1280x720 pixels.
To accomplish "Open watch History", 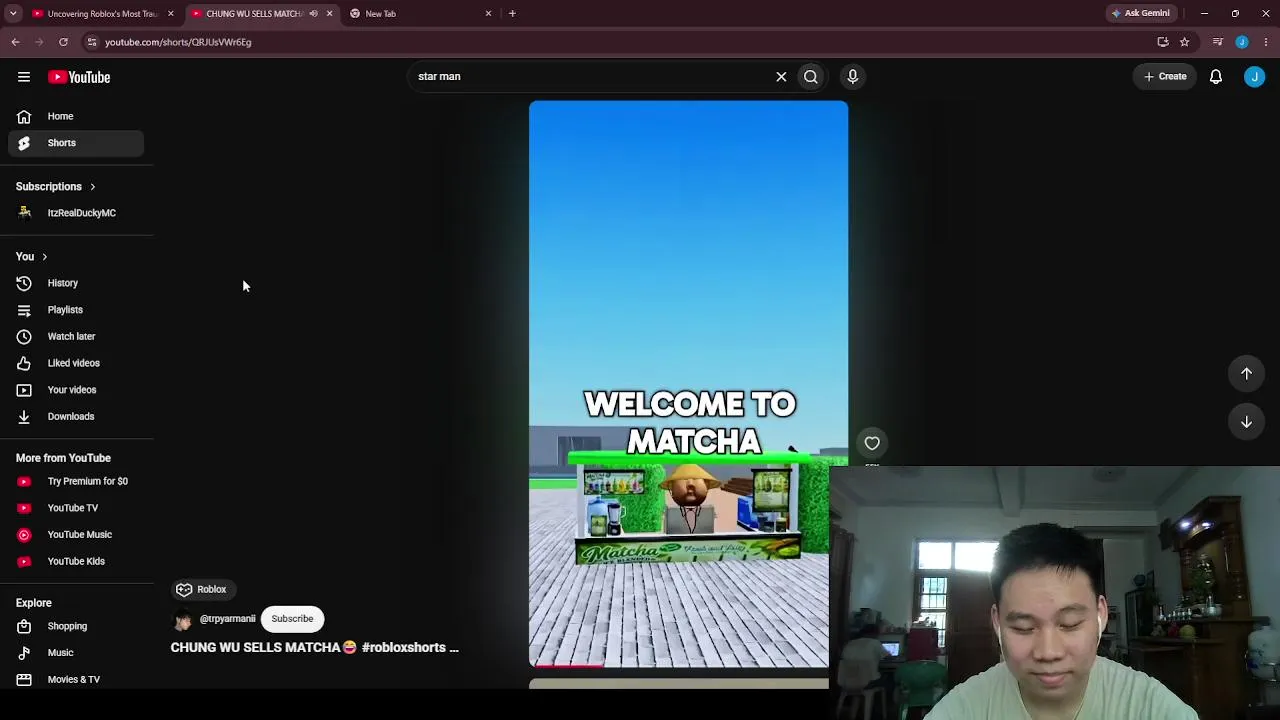I will pos(76,283).
